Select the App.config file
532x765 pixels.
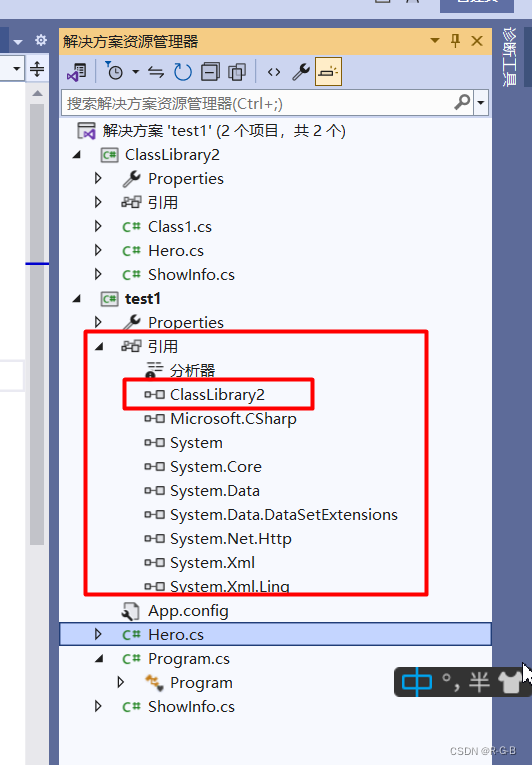pyautogui.click(x=188, y=611)
